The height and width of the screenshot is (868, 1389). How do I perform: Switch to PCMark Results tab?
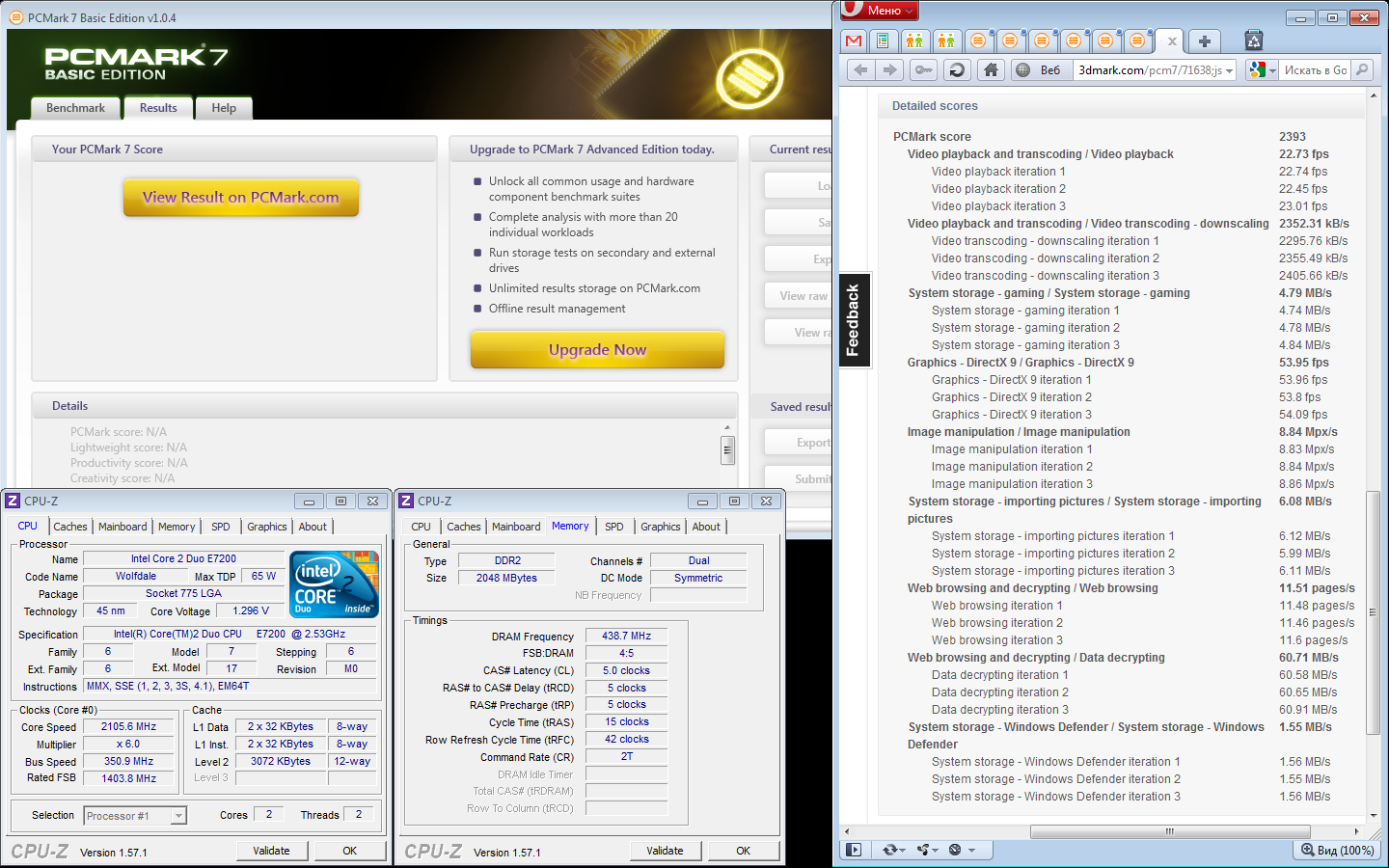[x=158, y=108]
